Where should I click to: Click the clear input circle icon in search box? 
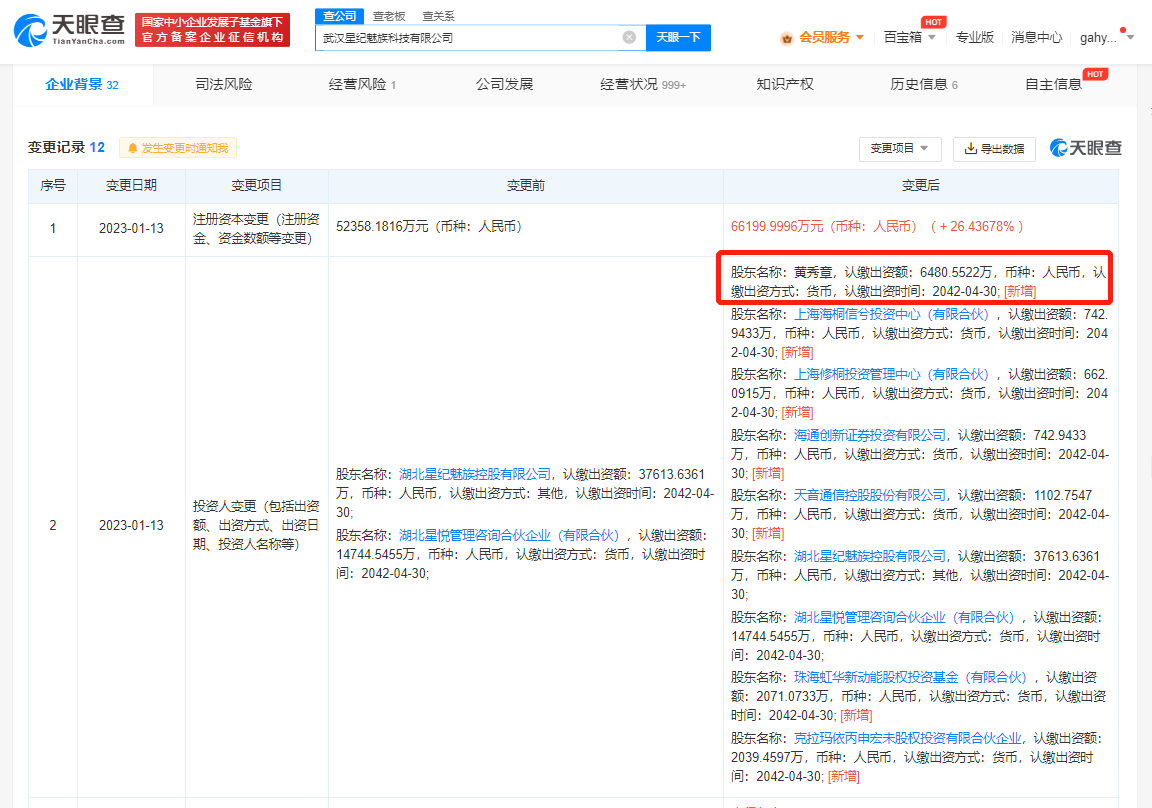pos(628,37)
